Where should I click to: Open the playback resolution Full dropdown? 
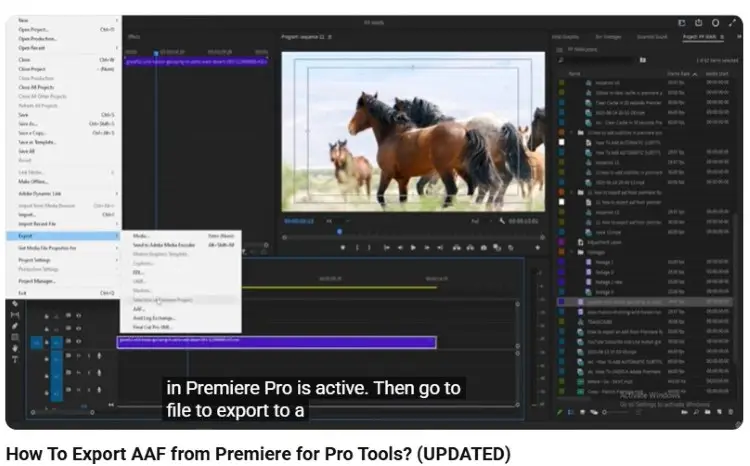click(481, 221)
